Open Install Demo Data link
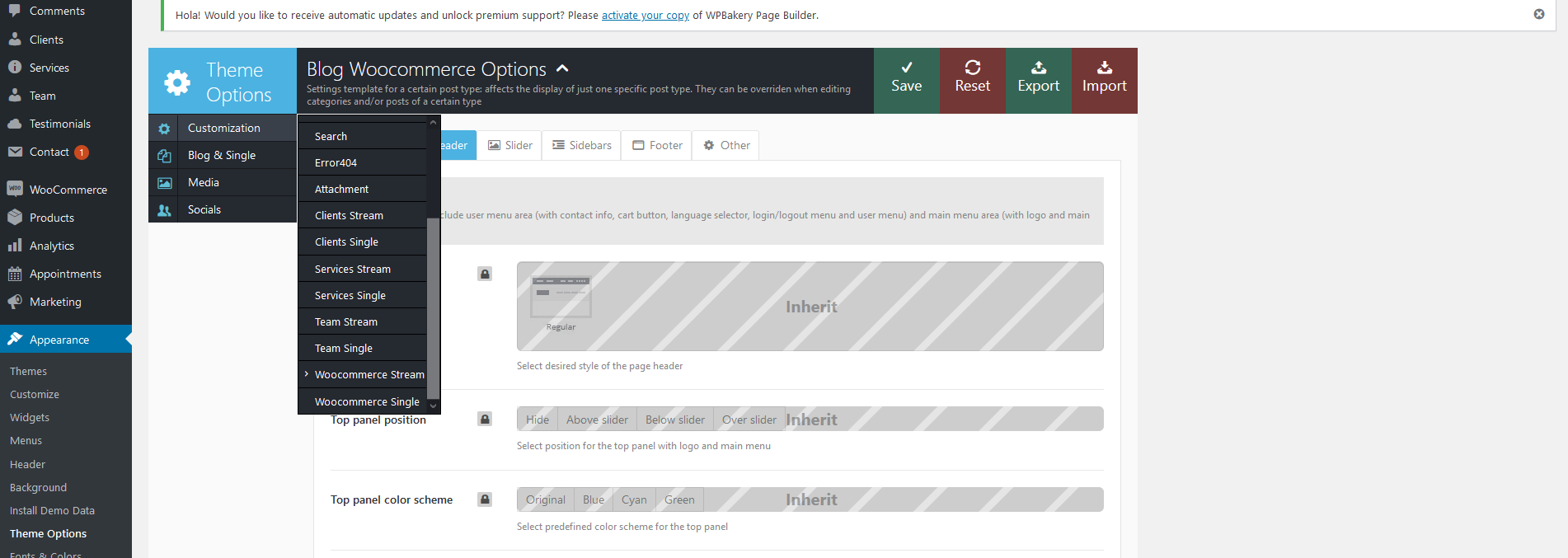 pyautogui.click(x=52, y=510)
